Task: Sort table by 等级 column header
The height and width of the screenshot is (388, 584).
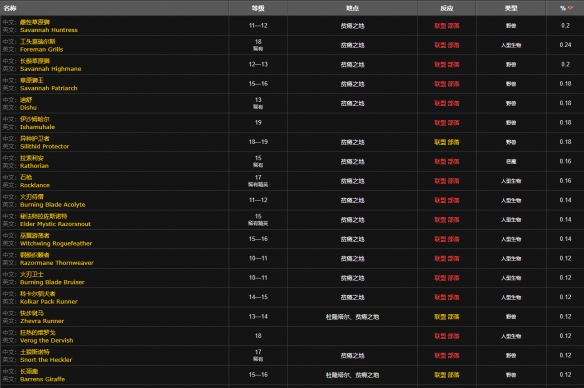Action: pos(258,8)
